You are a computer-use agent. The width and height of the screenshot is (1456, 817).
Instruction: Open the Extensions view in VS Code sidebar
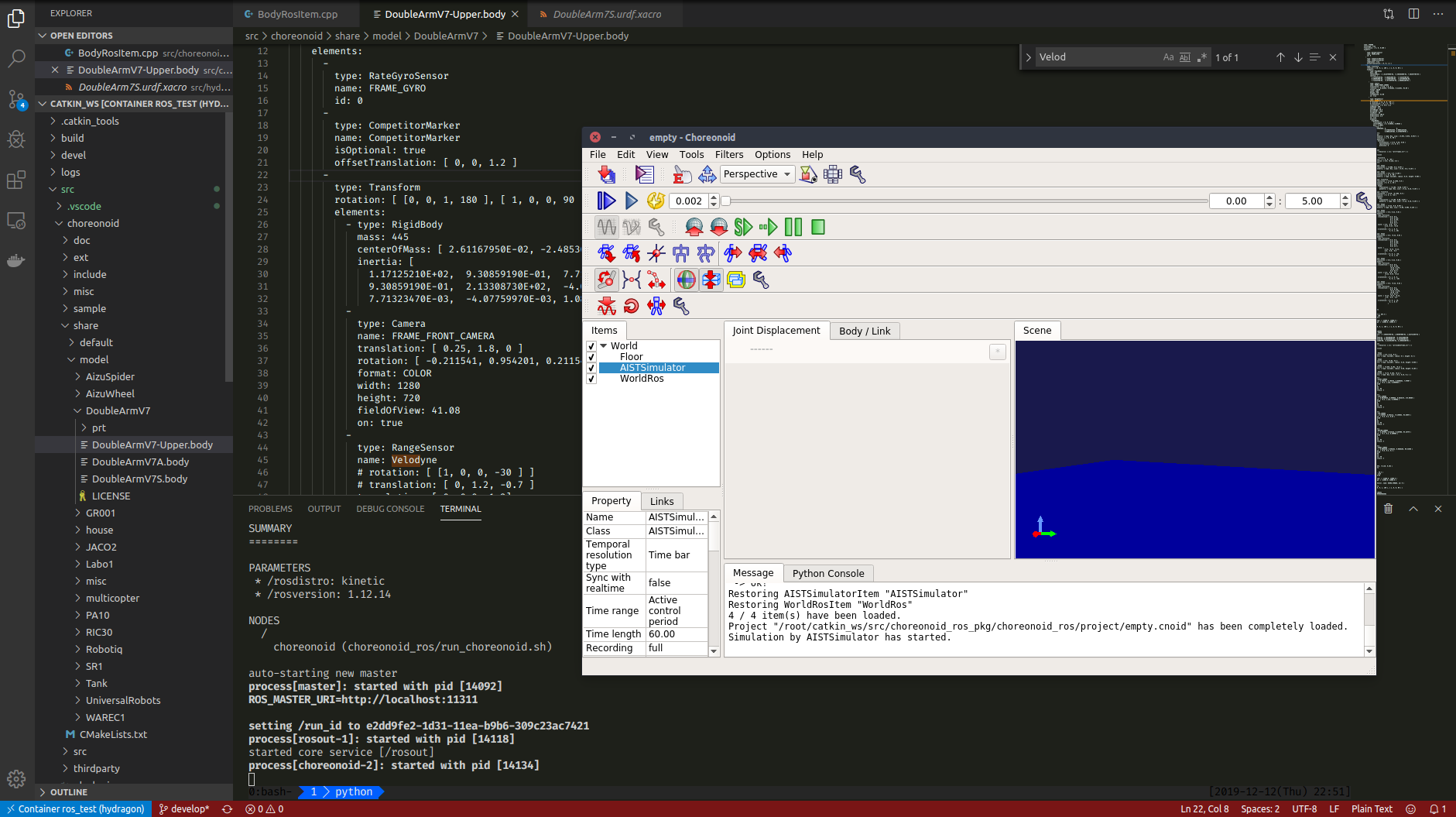16,180
